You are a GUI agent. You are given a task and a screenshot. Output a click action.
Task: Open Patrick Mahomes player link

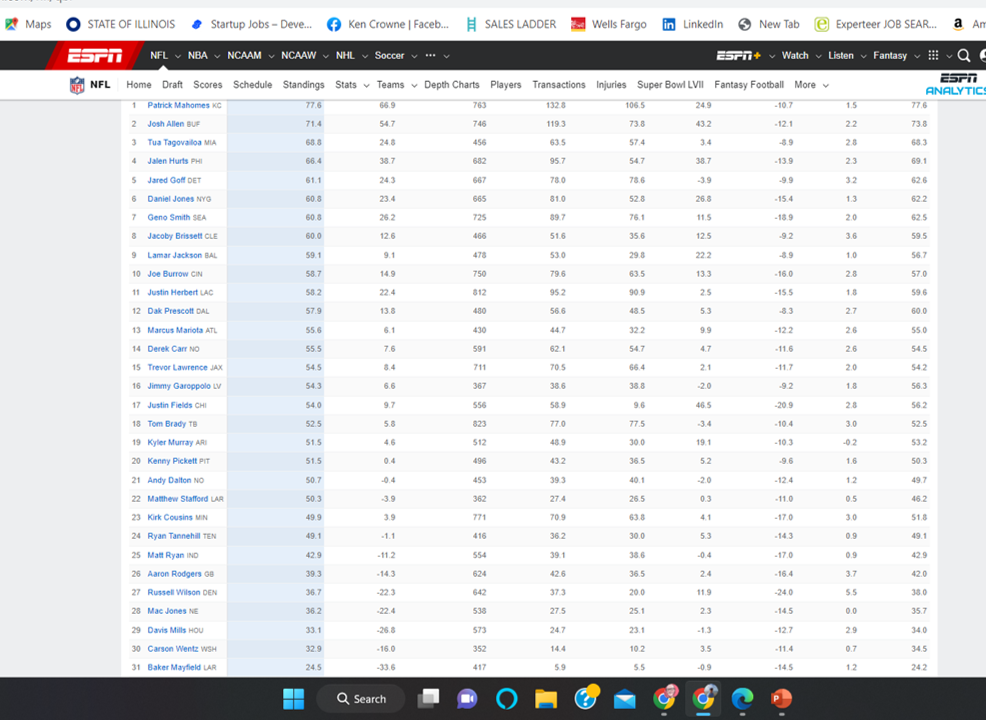click(x=179, y=106)
